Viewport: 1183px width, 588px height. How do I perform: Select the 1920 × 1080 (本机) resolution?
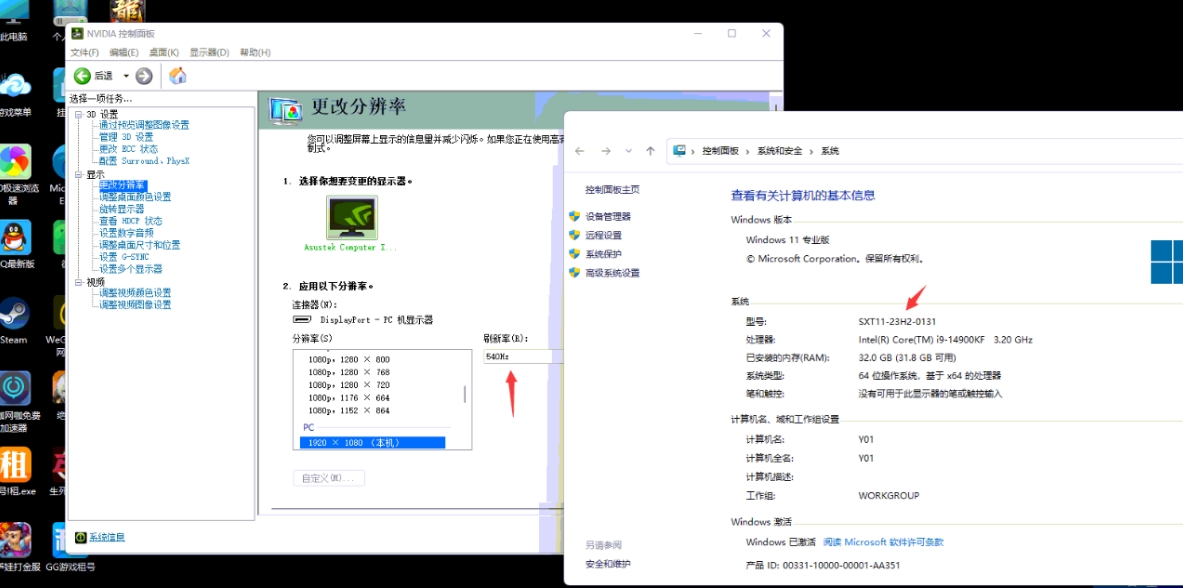pos(372,442)
